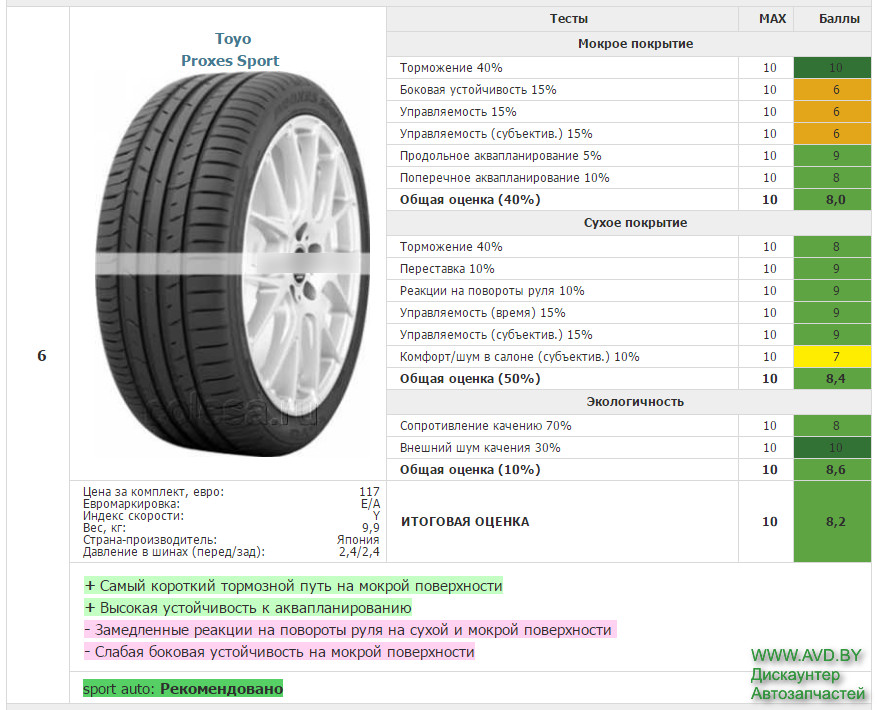Select the 'Страна-производитель:' label

150,540
